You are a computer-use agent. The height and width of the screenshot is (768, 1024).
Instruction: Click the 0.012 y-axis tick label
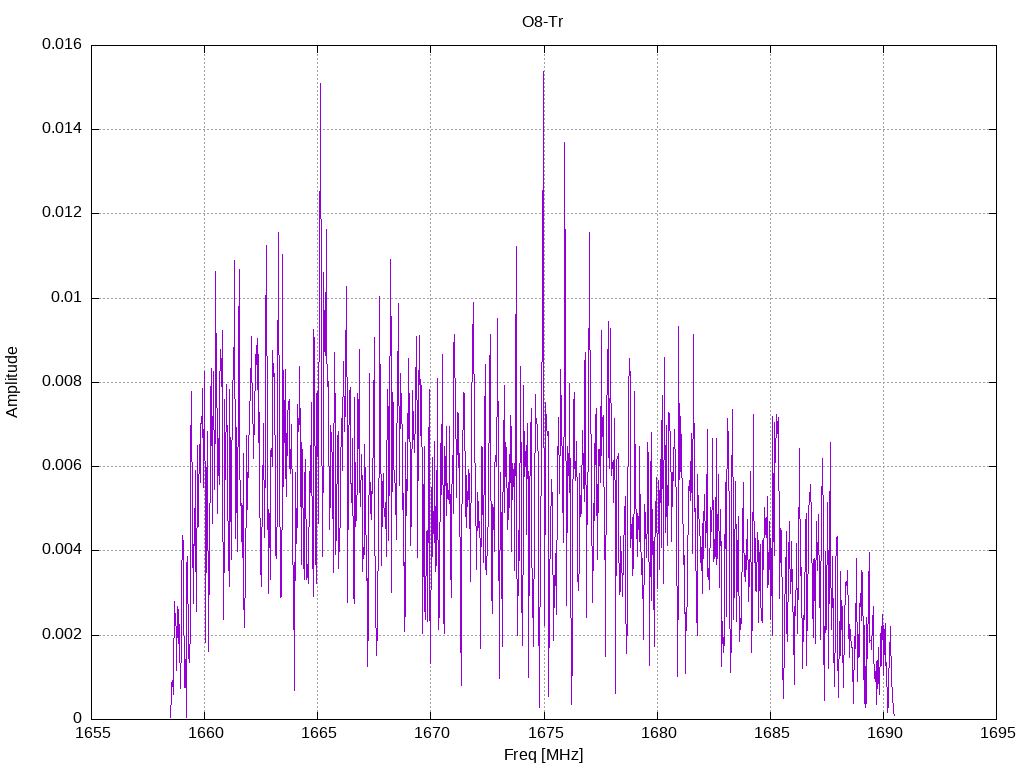pos(62,213)
